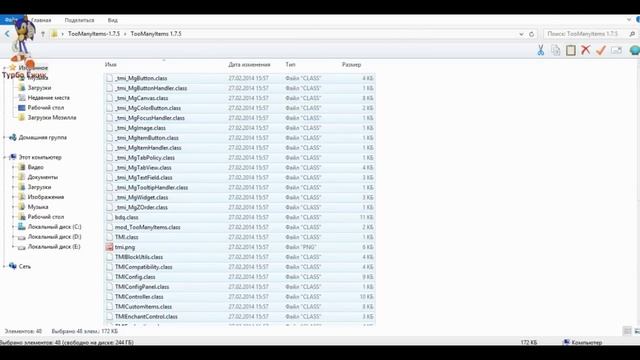Click the Локальный диск (E:) drive icon
Screen dimensions: 640x360
[x=22, y=247]
